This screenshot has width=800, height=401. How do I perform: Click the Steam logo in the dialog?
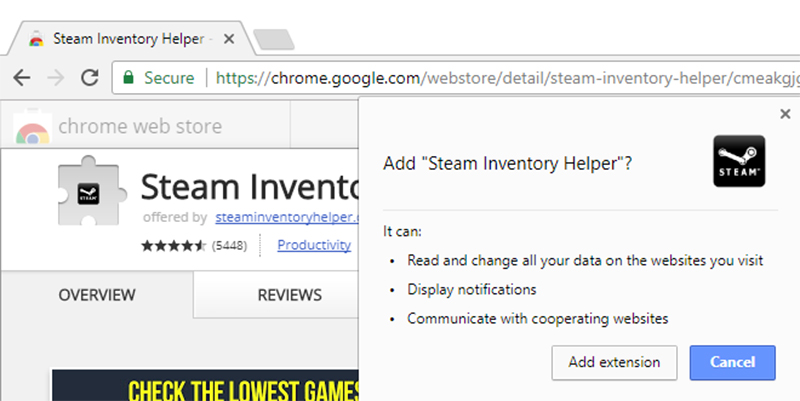739,161
